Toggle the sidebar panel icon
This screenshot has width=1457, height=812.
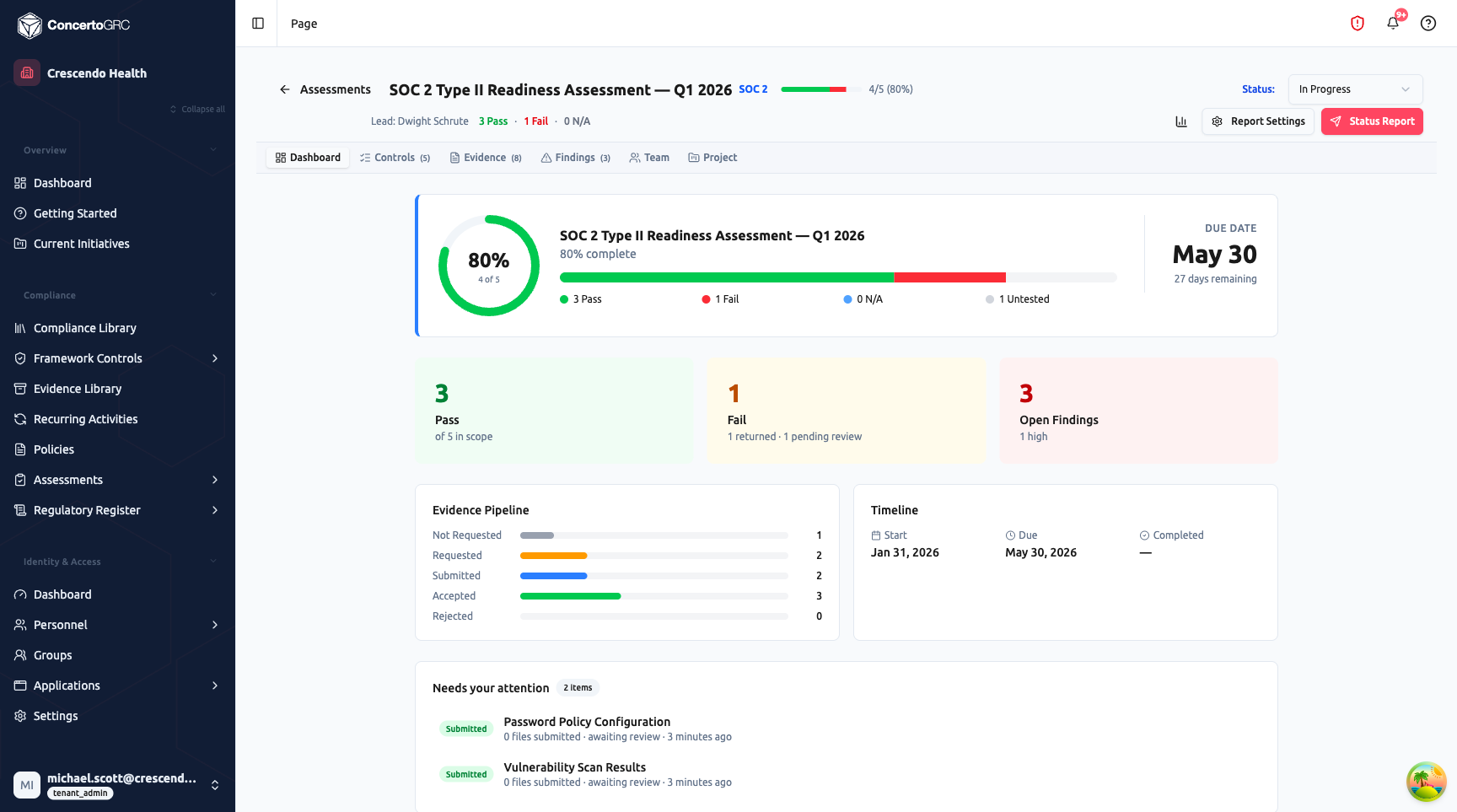coord(258,24)
